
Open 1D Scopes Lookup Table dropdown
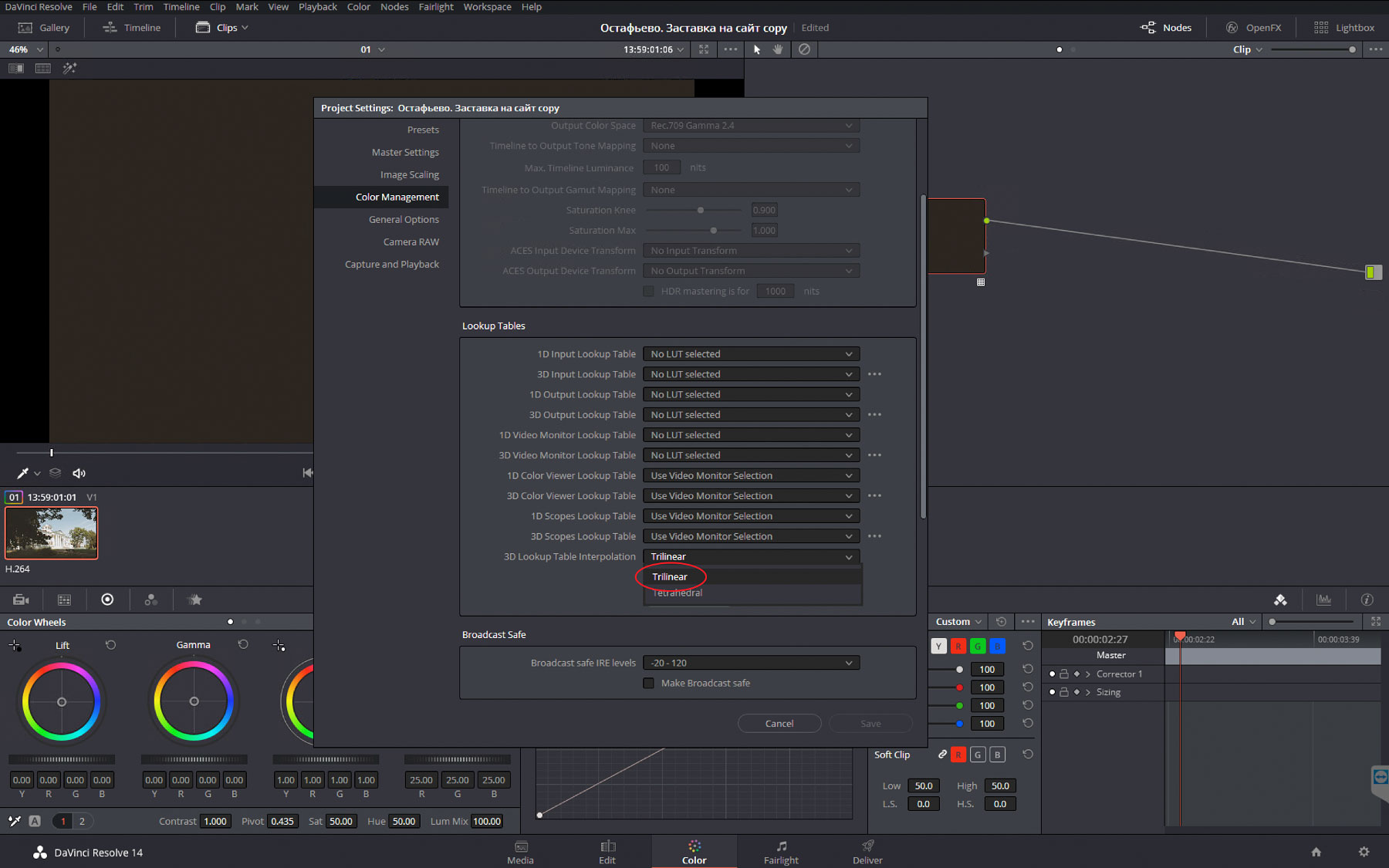(752, 516)
